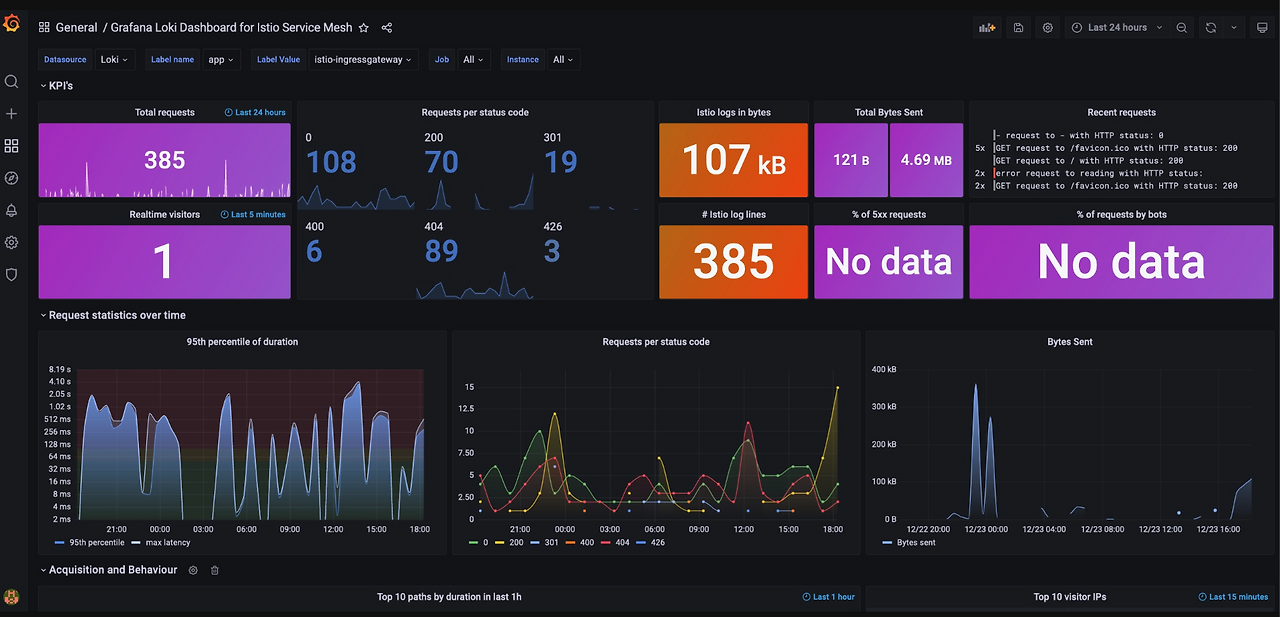Open the Instance All dropdown
This screenshot has width=1280, height=617.
[x=563, y=60]
